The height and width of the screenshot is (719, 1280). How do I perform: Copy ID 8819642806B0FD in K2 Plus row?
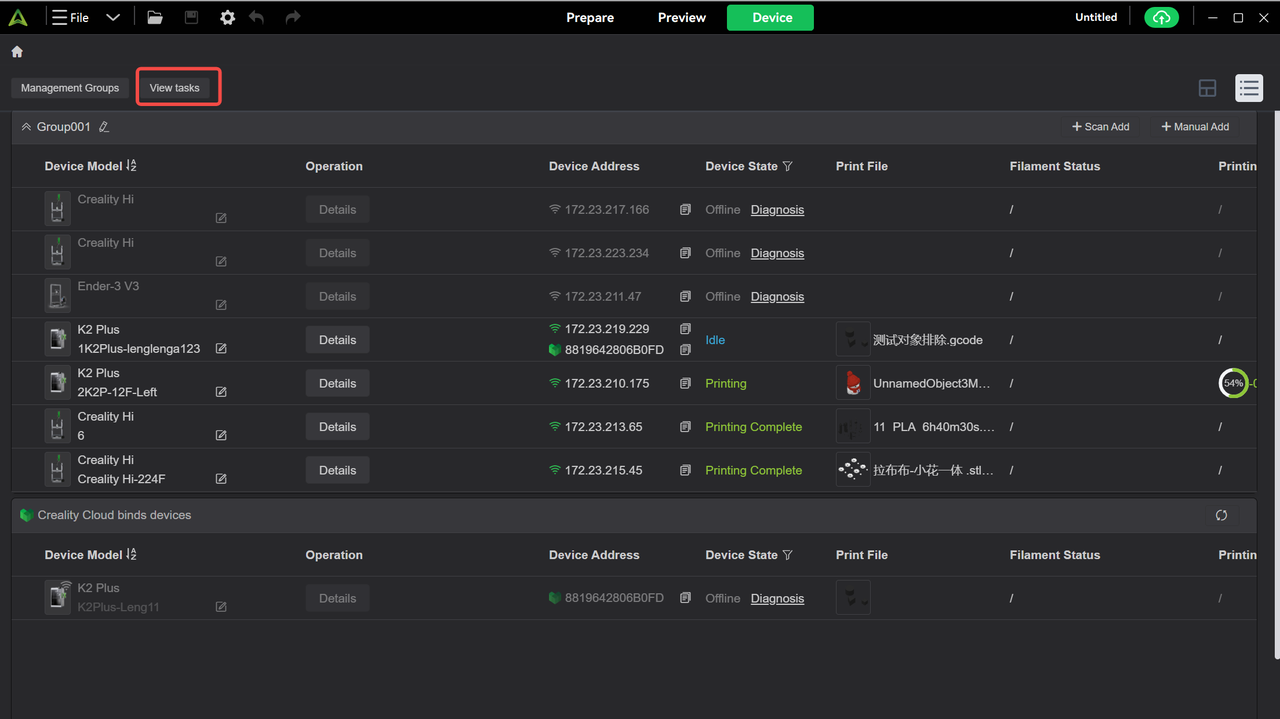[x=685, y=350]
